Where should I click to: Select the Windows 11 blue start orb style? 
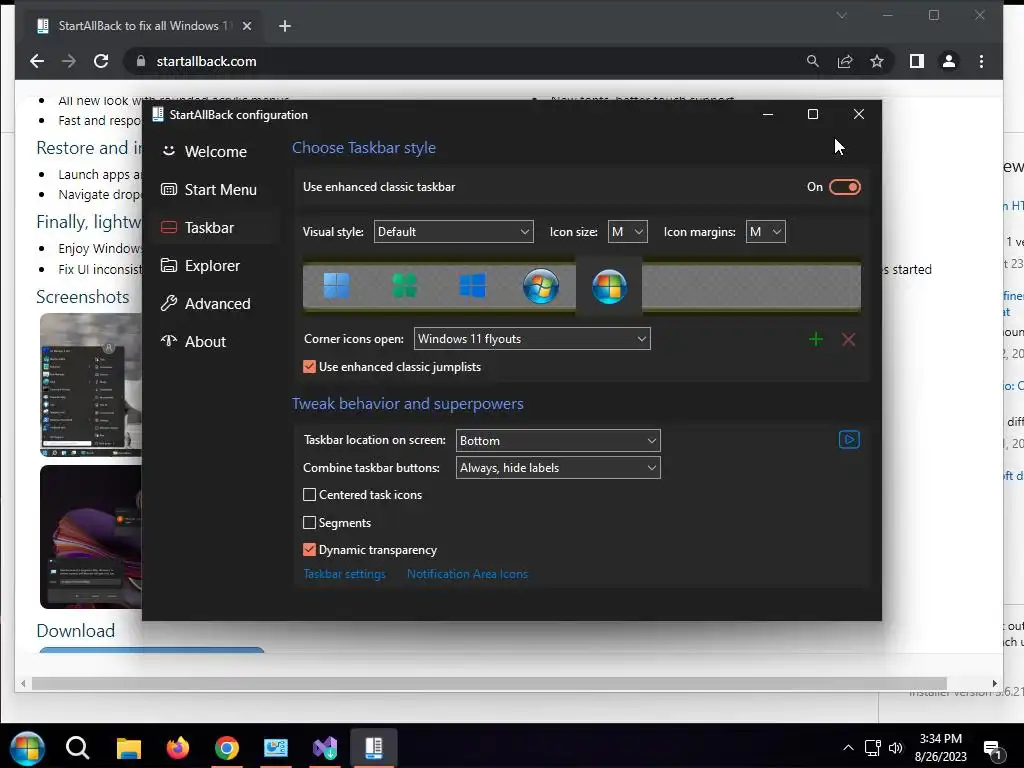pos(336,286)
